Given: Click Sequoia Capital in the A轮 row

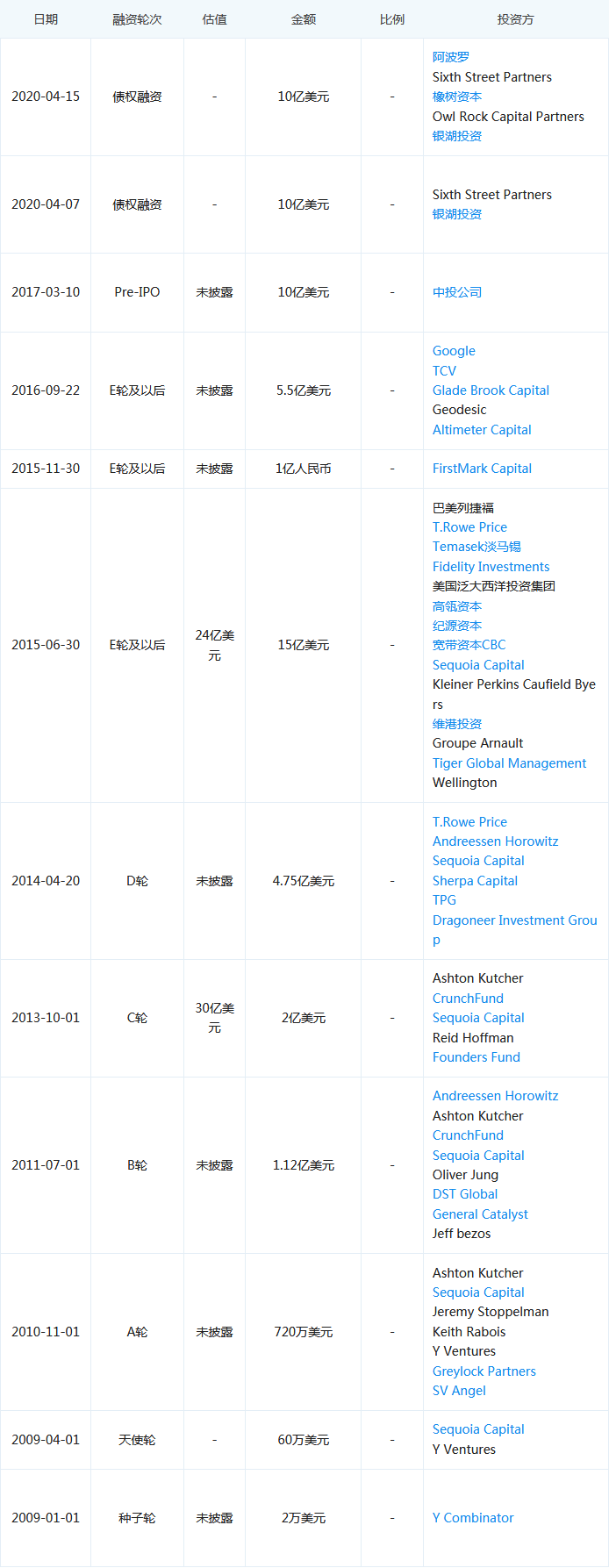Looking at the screenshot, I should pos(478,1292).
